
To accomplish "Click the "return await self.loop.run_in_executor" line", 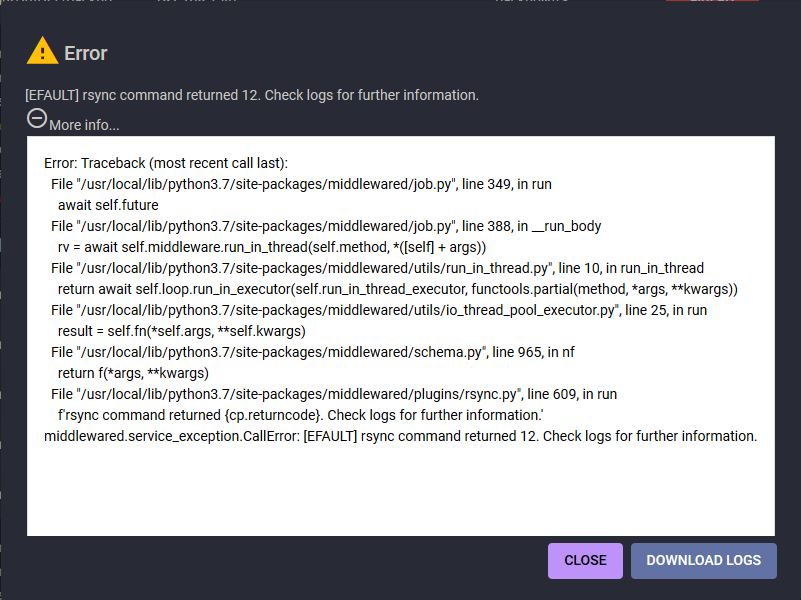I will (x=397, y=289).
